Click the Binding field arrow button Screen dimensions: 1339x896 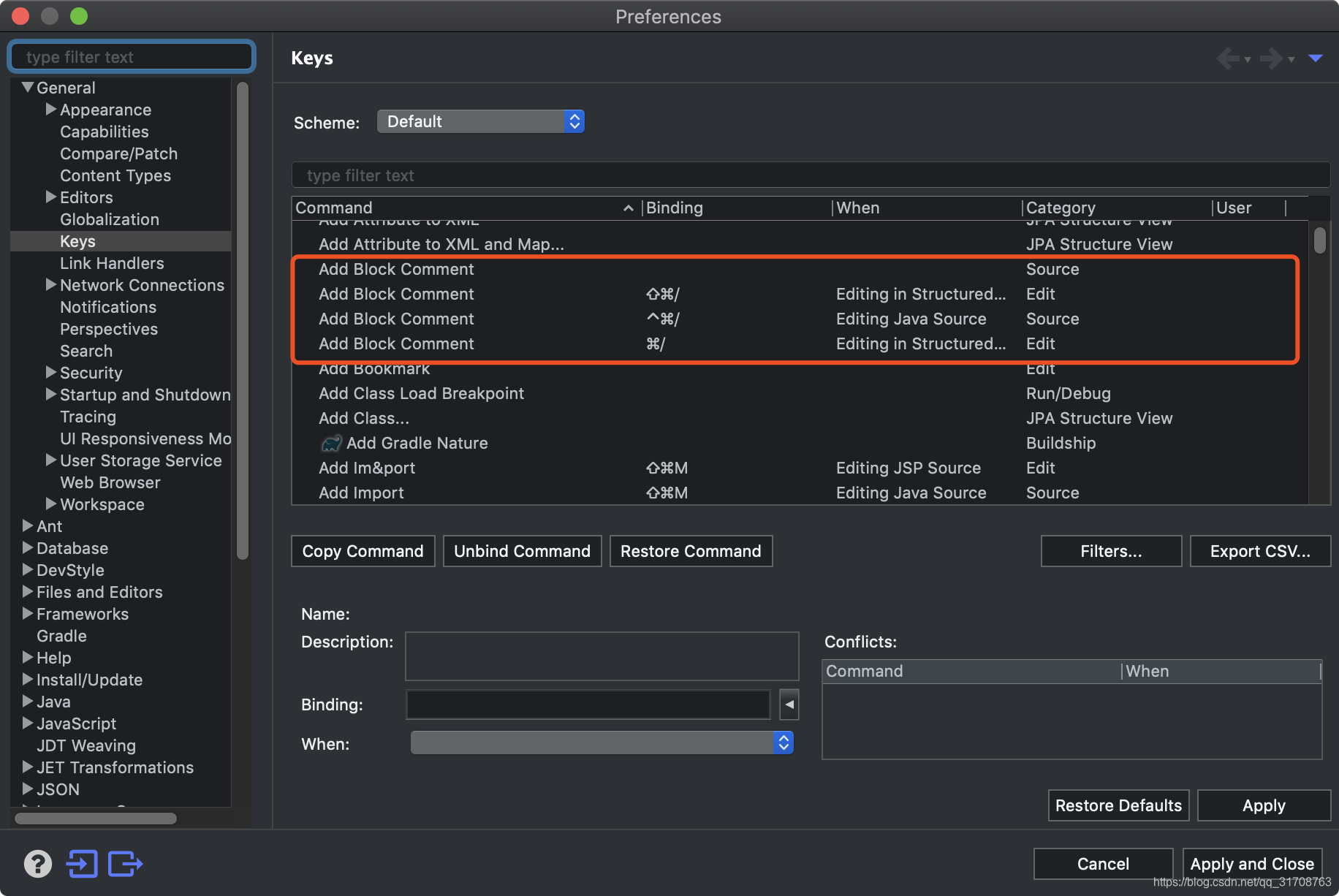(789, 705)
